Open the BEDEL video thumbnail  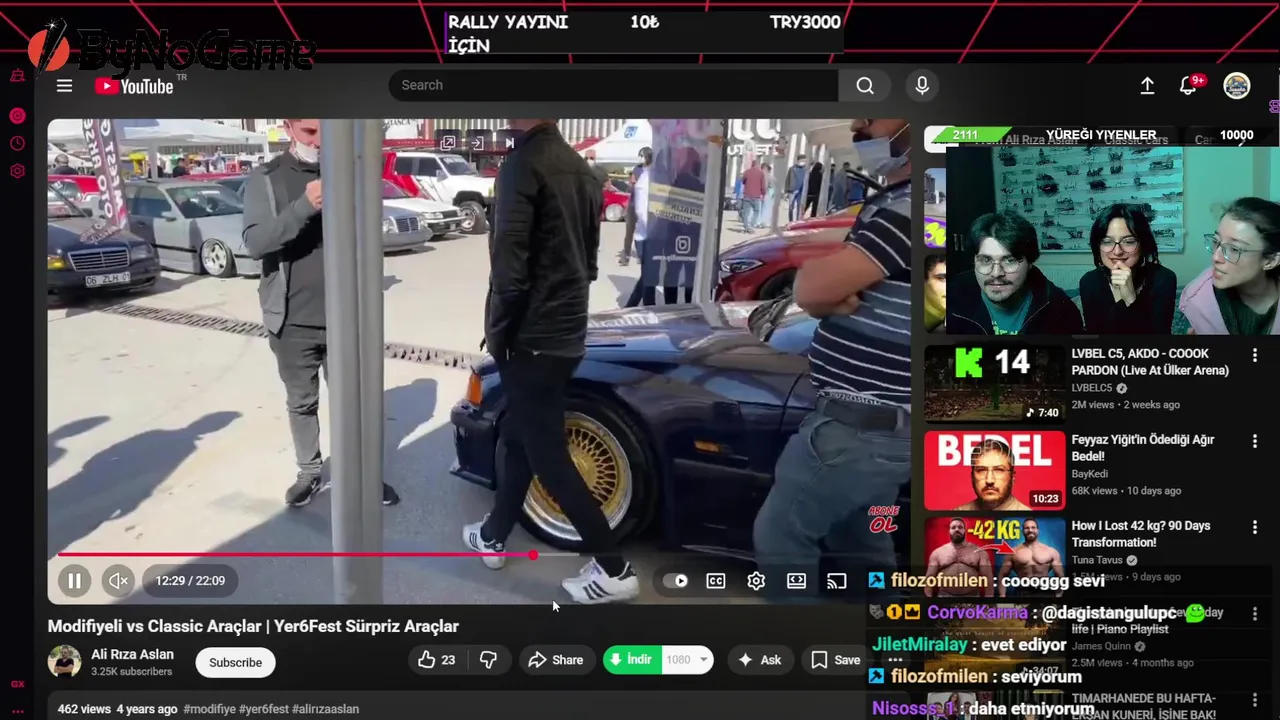[x=994, y=470]
